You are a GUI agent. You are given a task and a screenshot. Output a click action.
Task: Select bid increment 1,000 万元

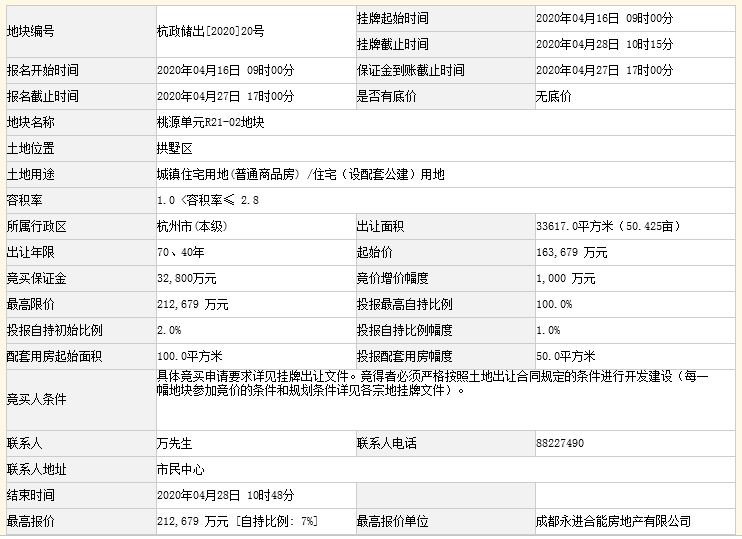566,278
